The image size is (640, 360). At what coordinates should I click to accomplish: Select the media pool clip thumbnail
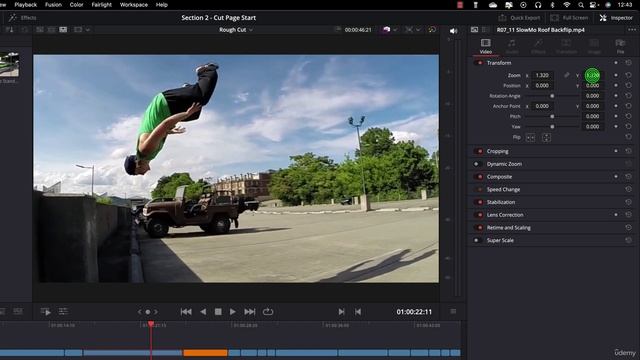point(9,64)
